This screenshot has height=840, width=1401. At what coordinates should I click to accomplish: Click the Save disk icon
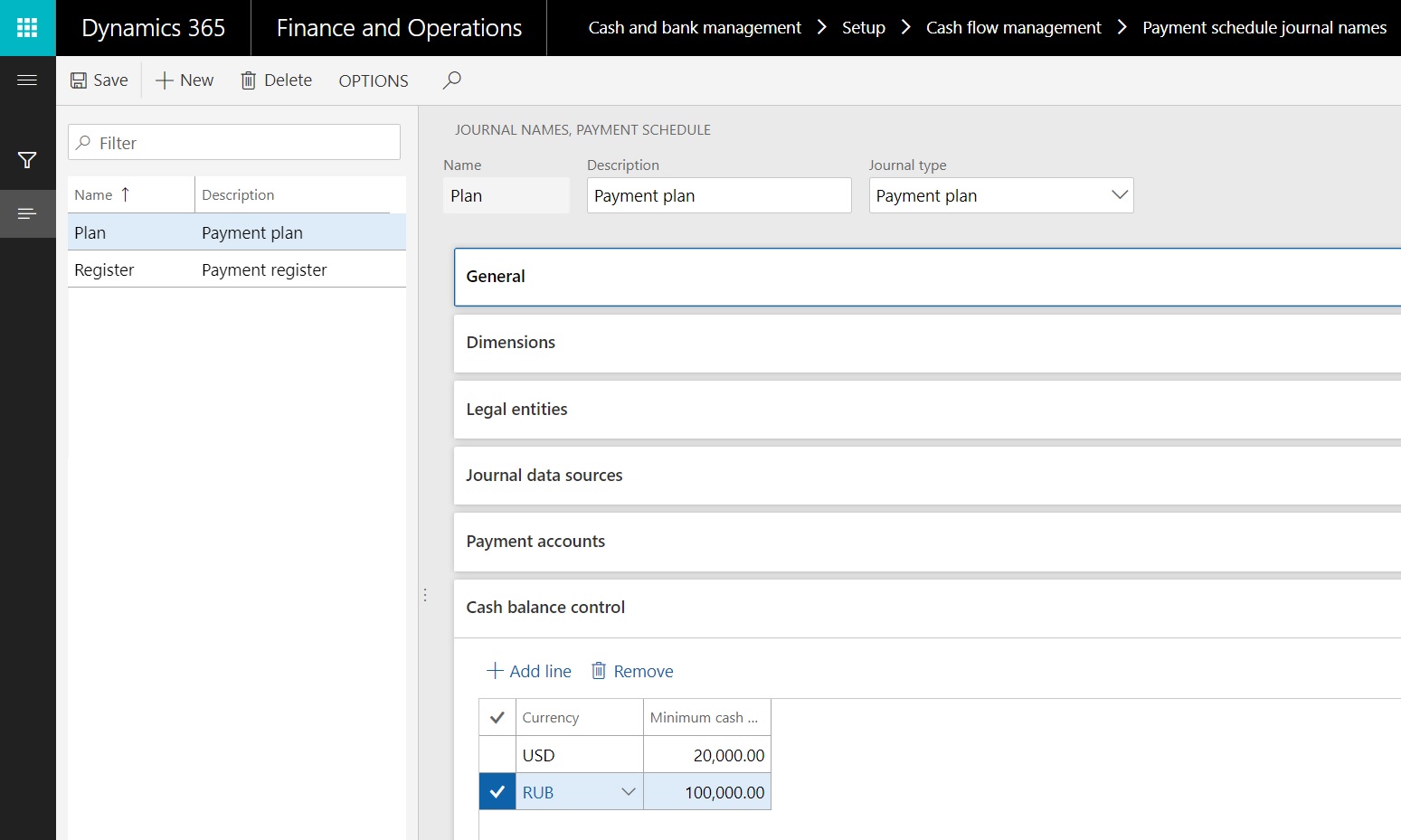pyautogui.click(x=80, y=80)
